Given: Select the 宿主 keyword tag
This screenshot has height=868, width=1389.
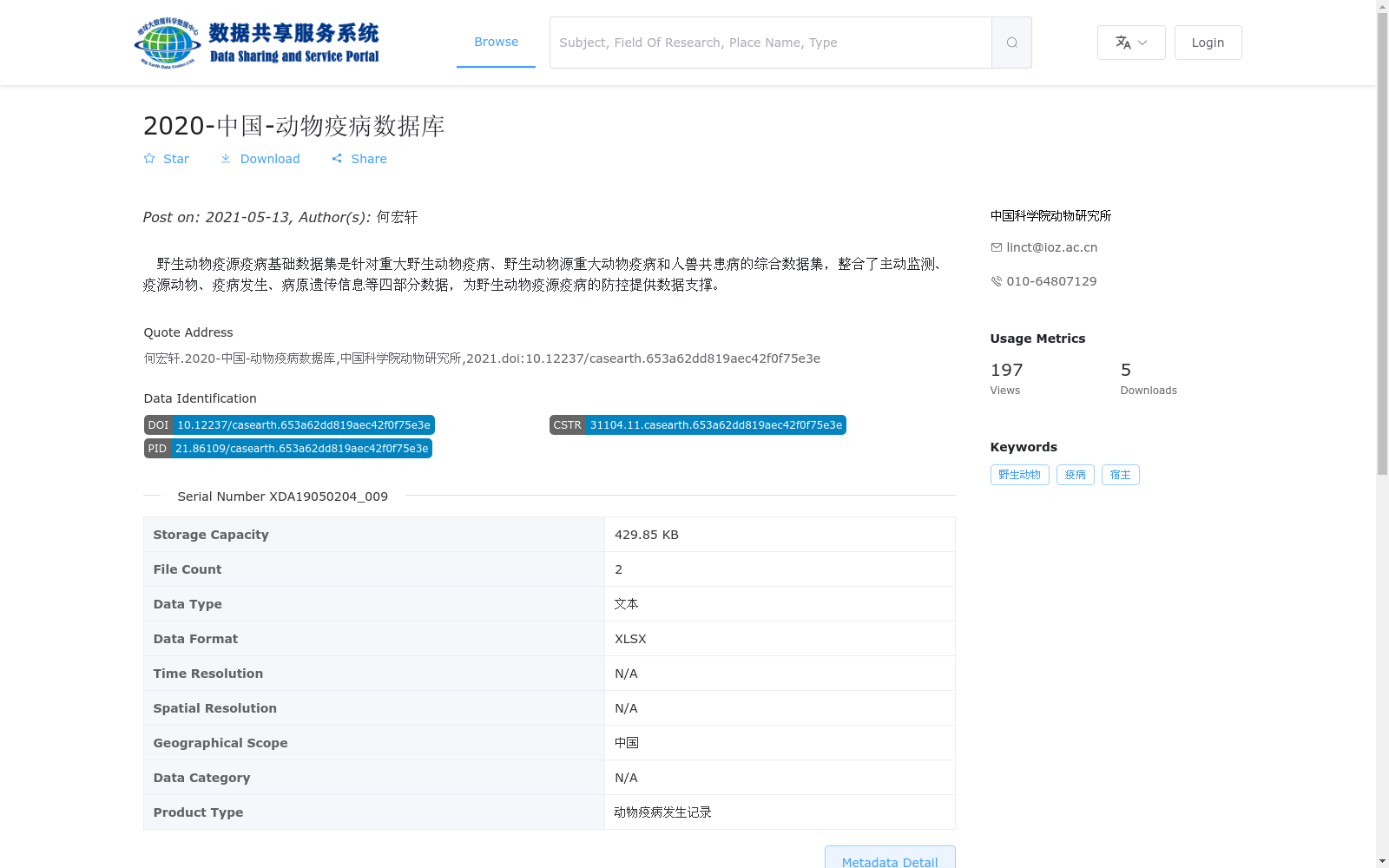Looking at the screenshot, I should tap(1121, 475).
